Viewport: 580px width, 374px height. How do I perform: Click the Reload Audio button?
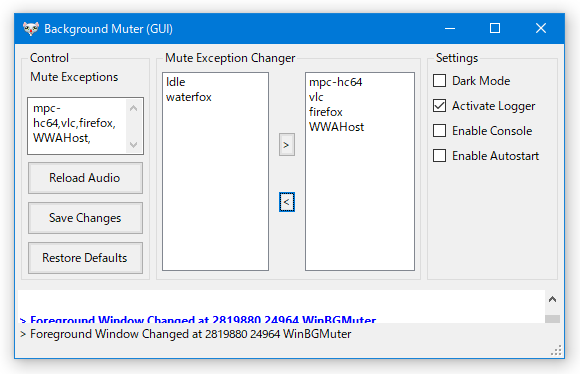click(x=85, y=178)
